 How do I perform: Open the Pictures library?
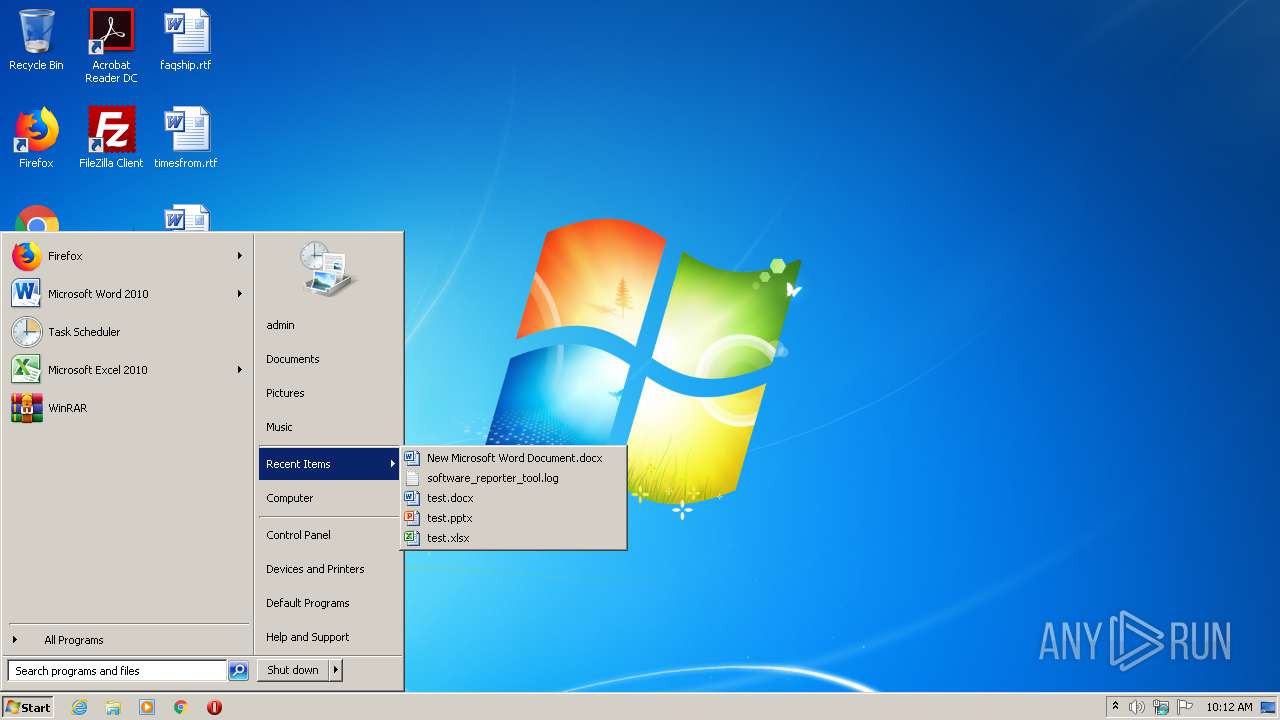click(329, 393)
